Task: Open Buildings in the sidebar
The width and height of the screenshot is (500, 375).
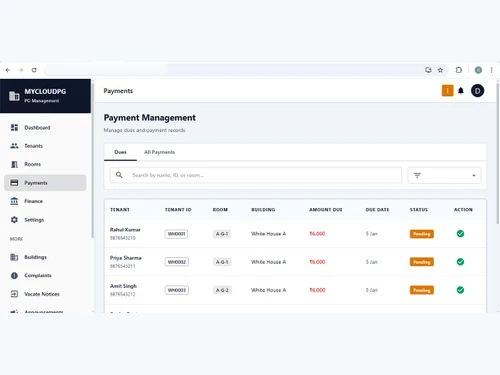Action: coord(45,257)
